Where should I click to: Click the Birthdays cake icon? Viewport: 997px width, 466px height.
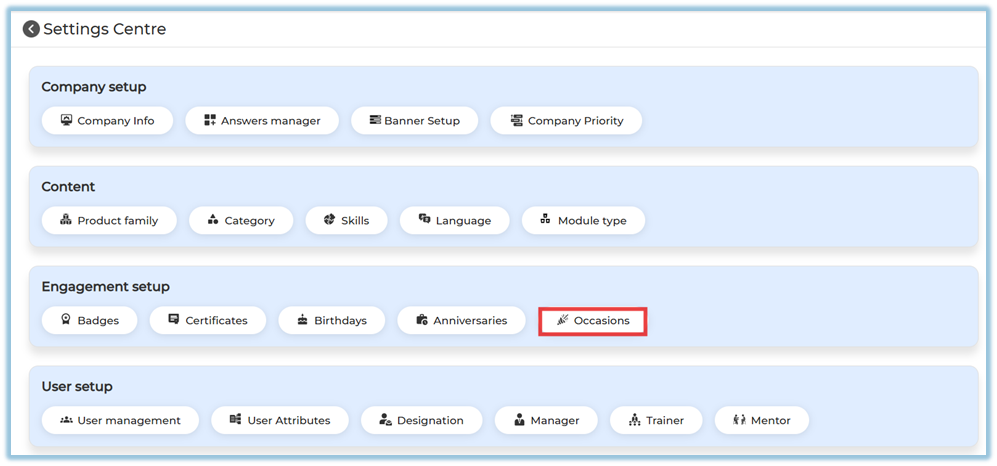click(x=302, y=320)
